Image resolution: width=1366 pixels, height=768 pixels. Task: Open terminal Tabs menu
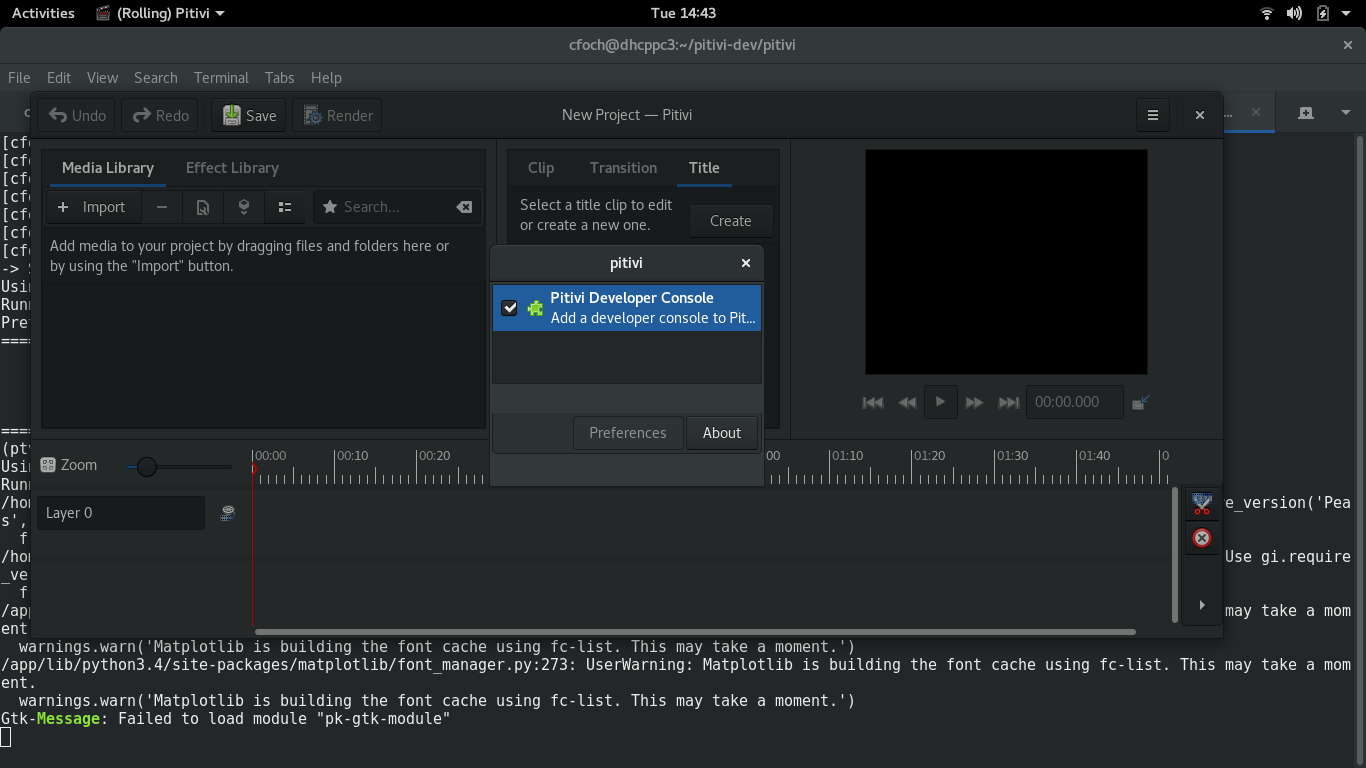click(279, 78)
